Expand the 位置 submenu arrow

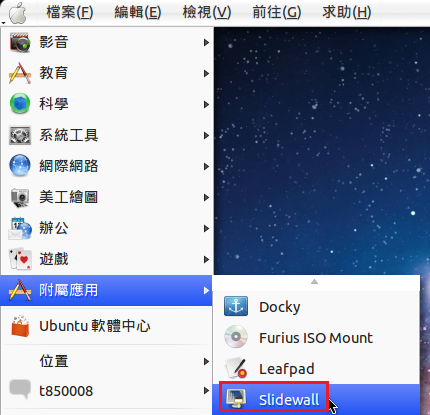(207, 361)
